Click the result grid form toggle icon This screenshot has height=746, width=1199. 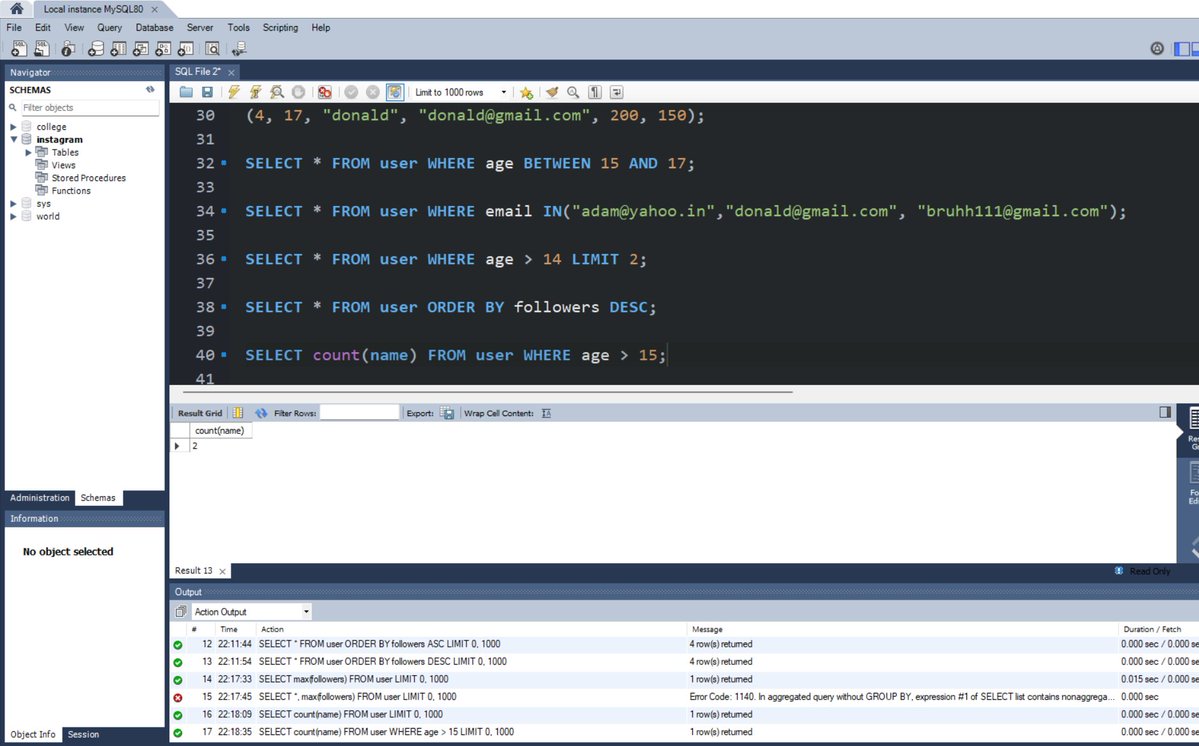coord(238,413)
